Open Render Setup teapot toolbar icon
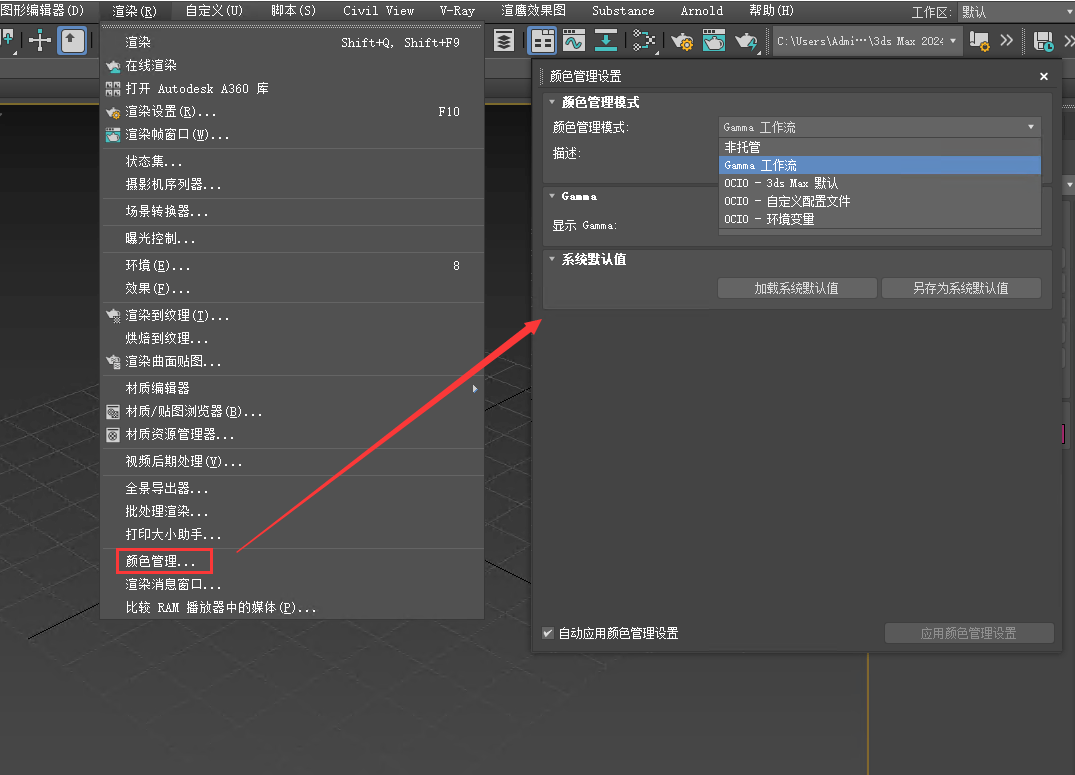 click(x=682, y=41)
